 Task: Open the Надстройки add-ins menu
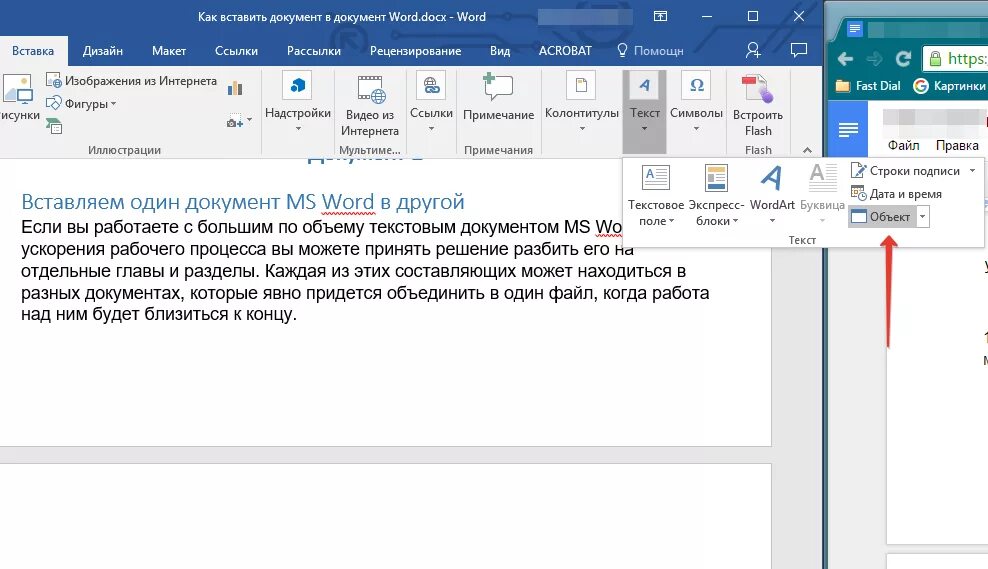pyautogui.click(x=297, y=102)
